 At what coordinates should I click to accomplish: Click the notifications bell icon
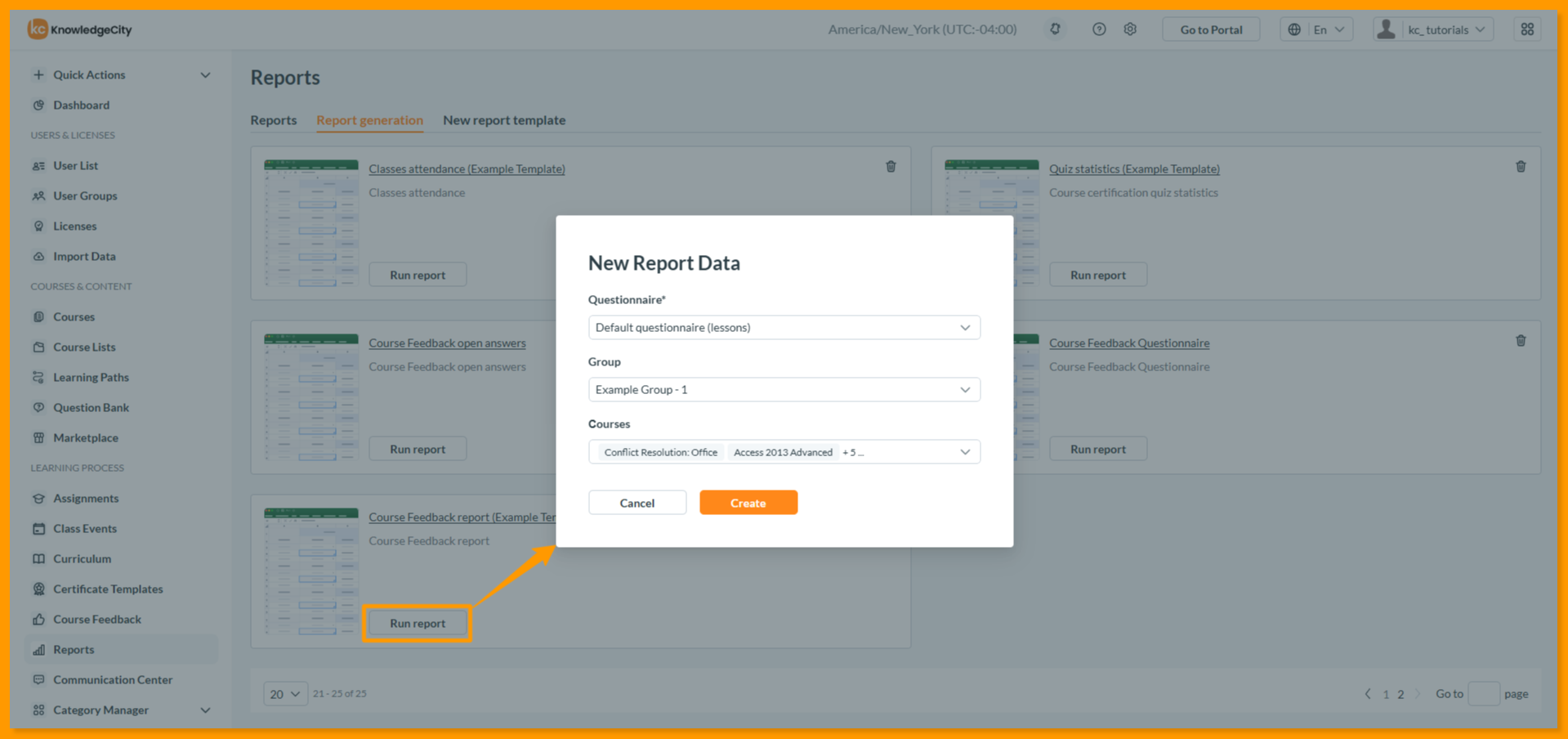[1055, 29]
